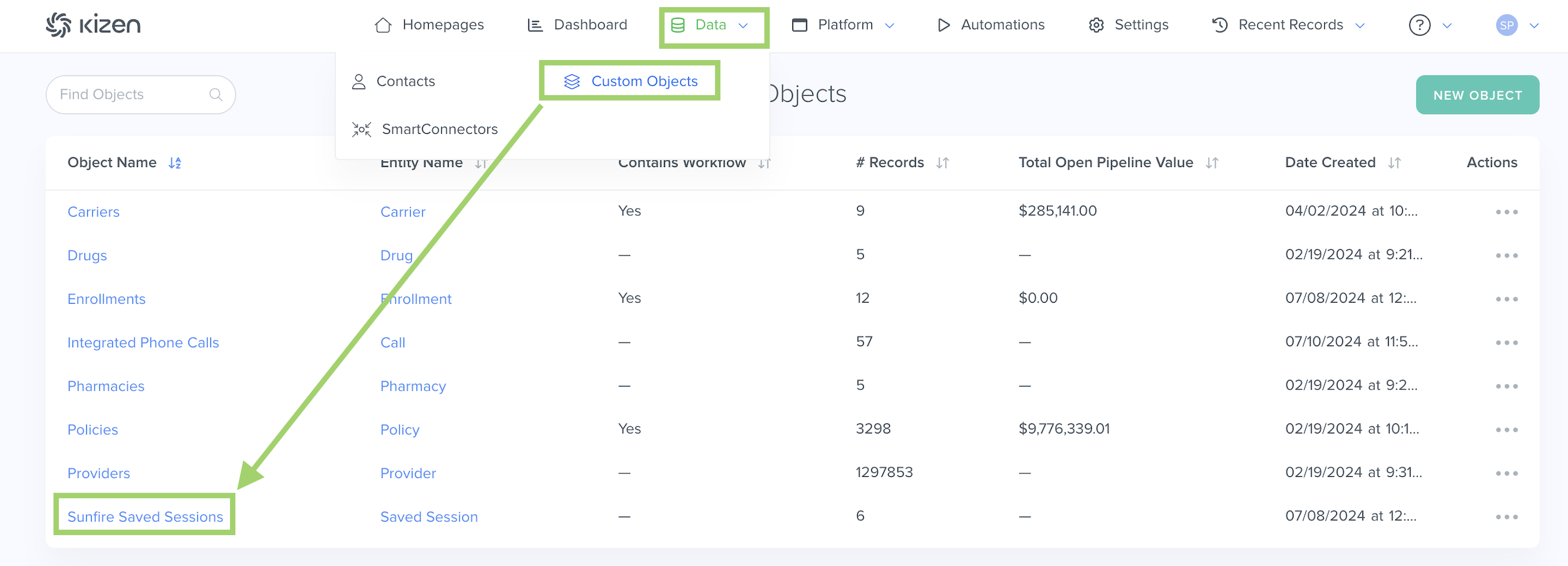Open Sunfire Saved Sessions object

coord(145,517)
